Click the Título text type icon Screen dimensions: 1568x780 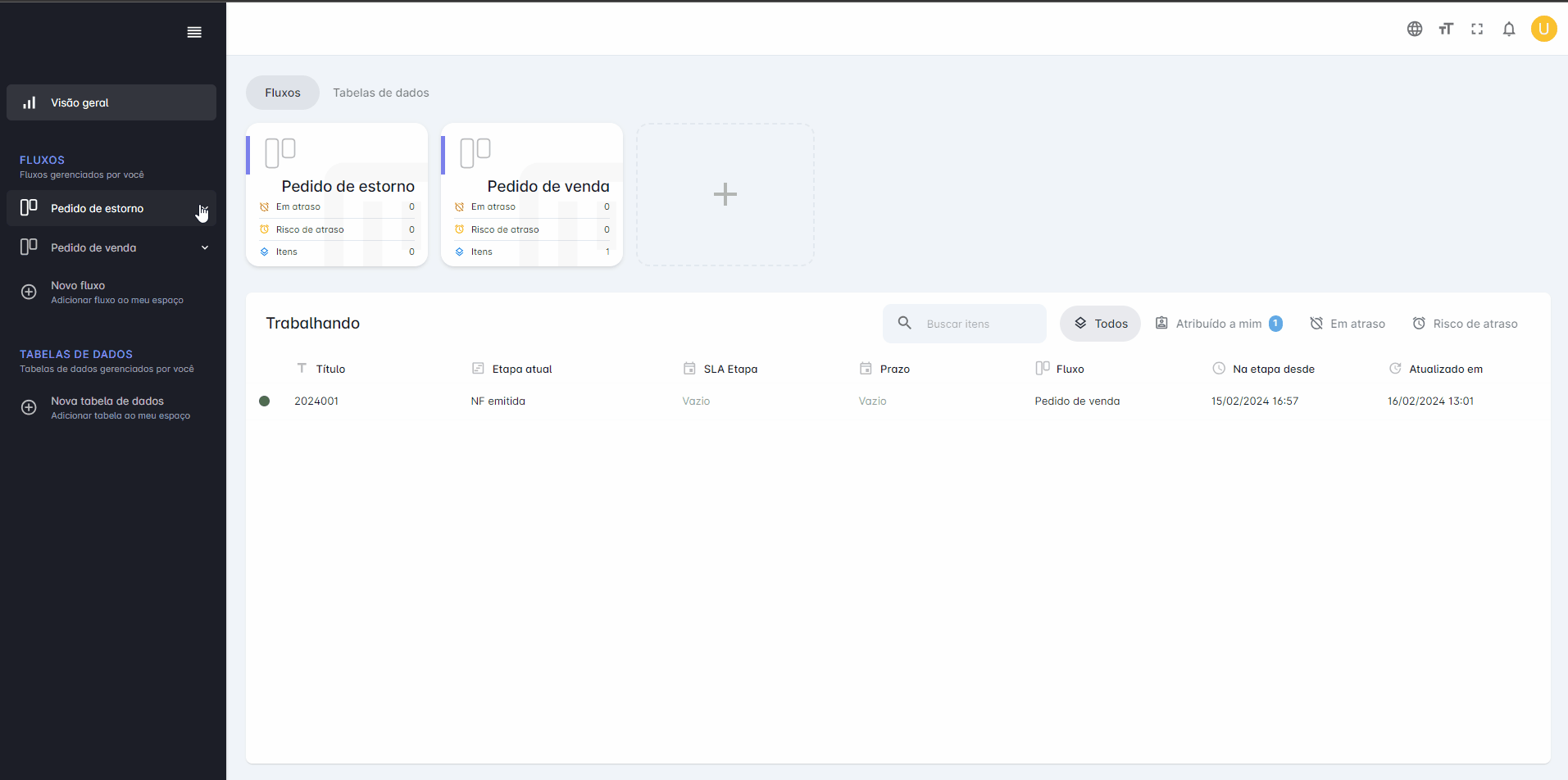302,368
